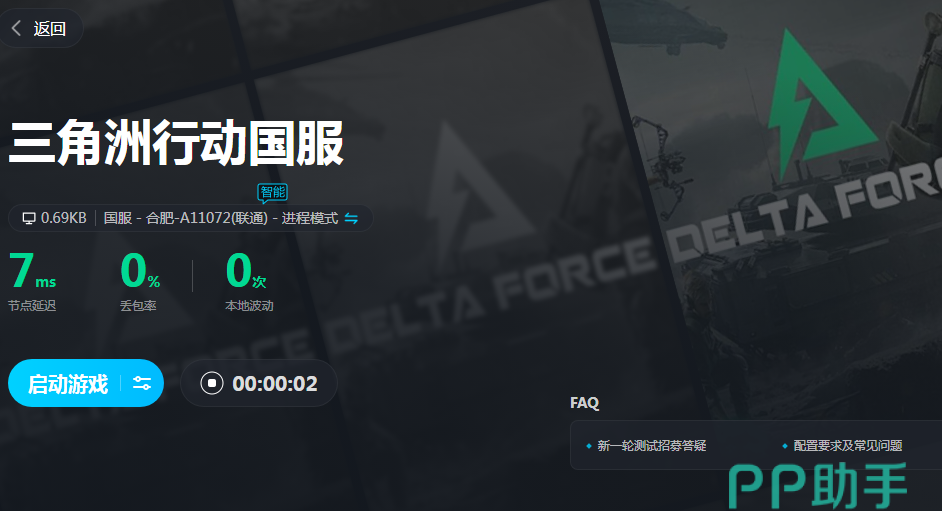
Task: Click the 0% 丢包率 packet loss readout
Action: coord(140,281)
